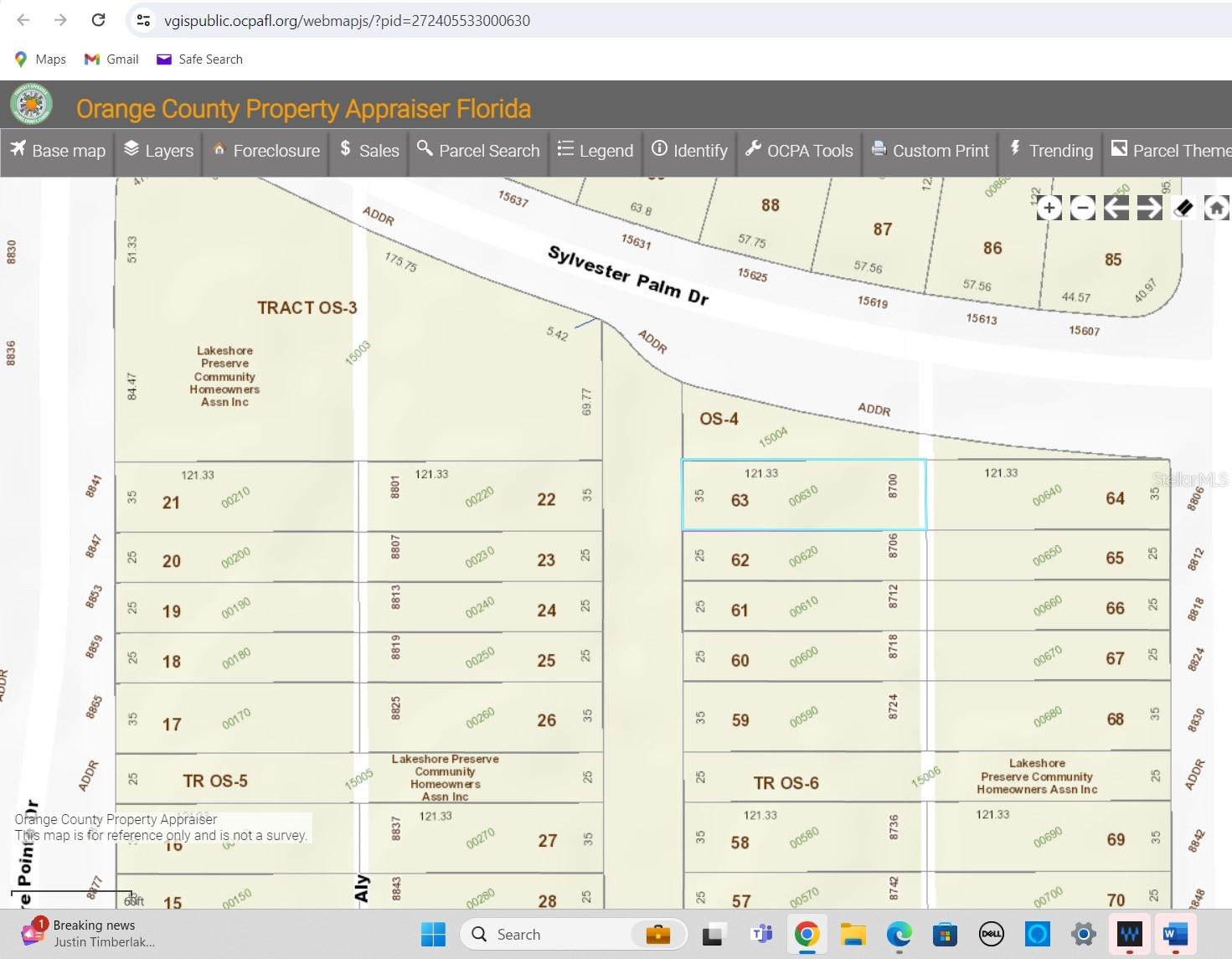
Task: Open the Base map menu
Action: pos(59,151)
